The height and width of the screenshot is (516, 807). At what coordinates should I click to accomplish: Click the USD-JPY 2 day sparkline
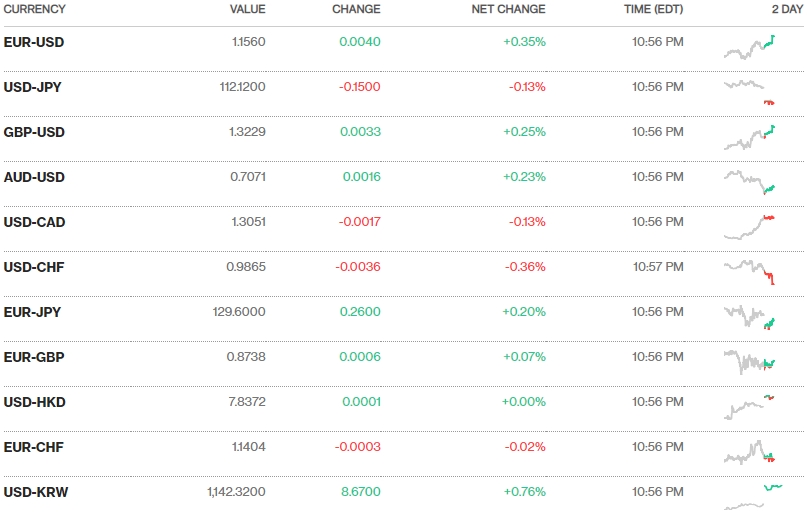point(749,92)
